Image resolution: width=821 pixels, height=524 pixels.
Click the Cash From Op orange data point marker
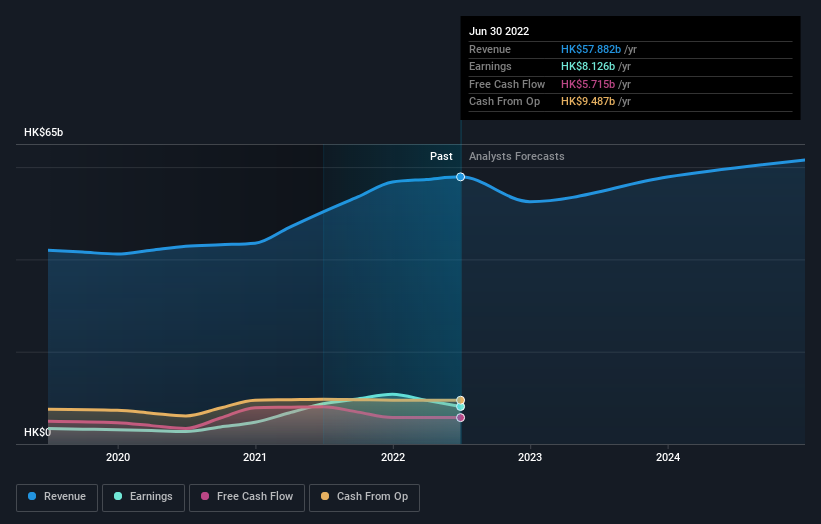pyautogui.click(x=460, y=400)
